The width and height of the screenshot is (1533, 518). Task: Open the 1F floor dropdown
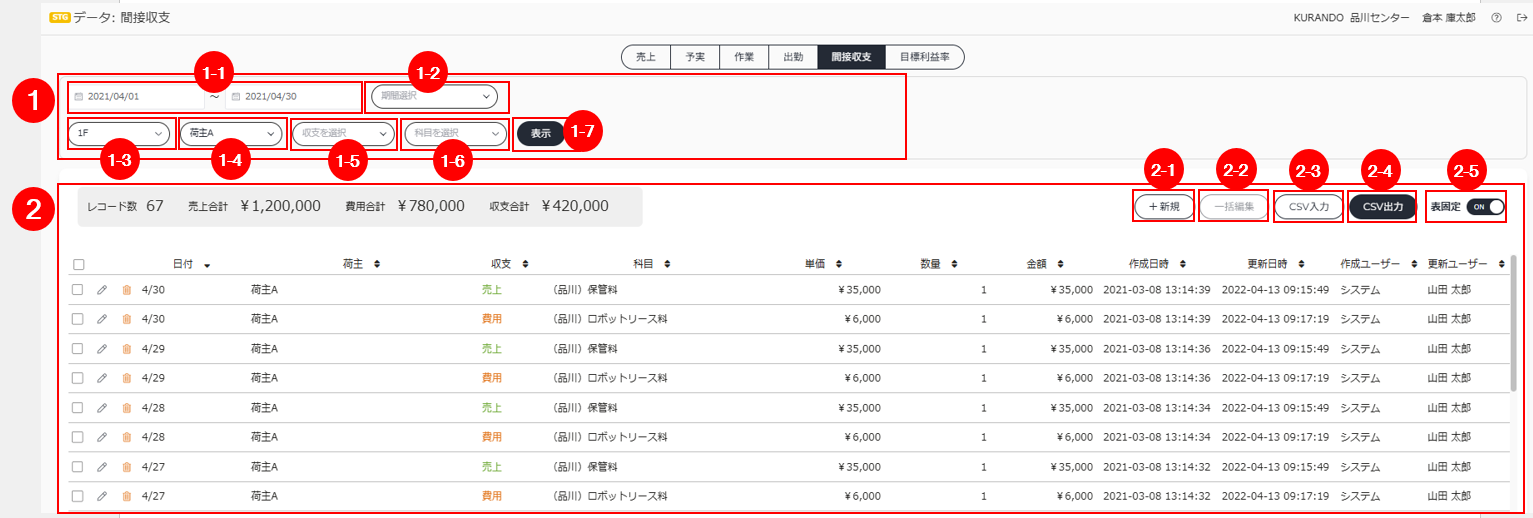[120, 133]
